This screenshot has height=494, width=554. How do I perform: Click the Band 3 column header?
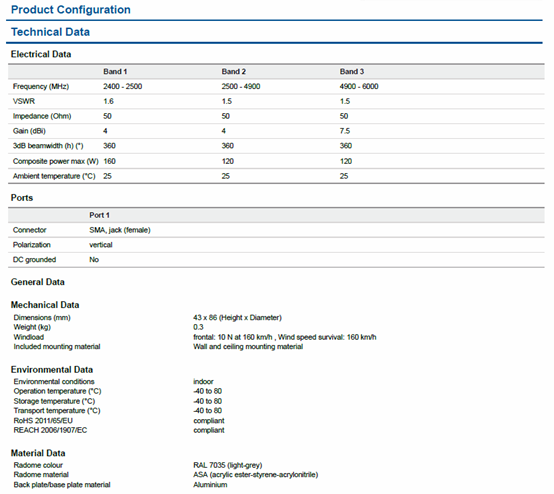[352, 71]
